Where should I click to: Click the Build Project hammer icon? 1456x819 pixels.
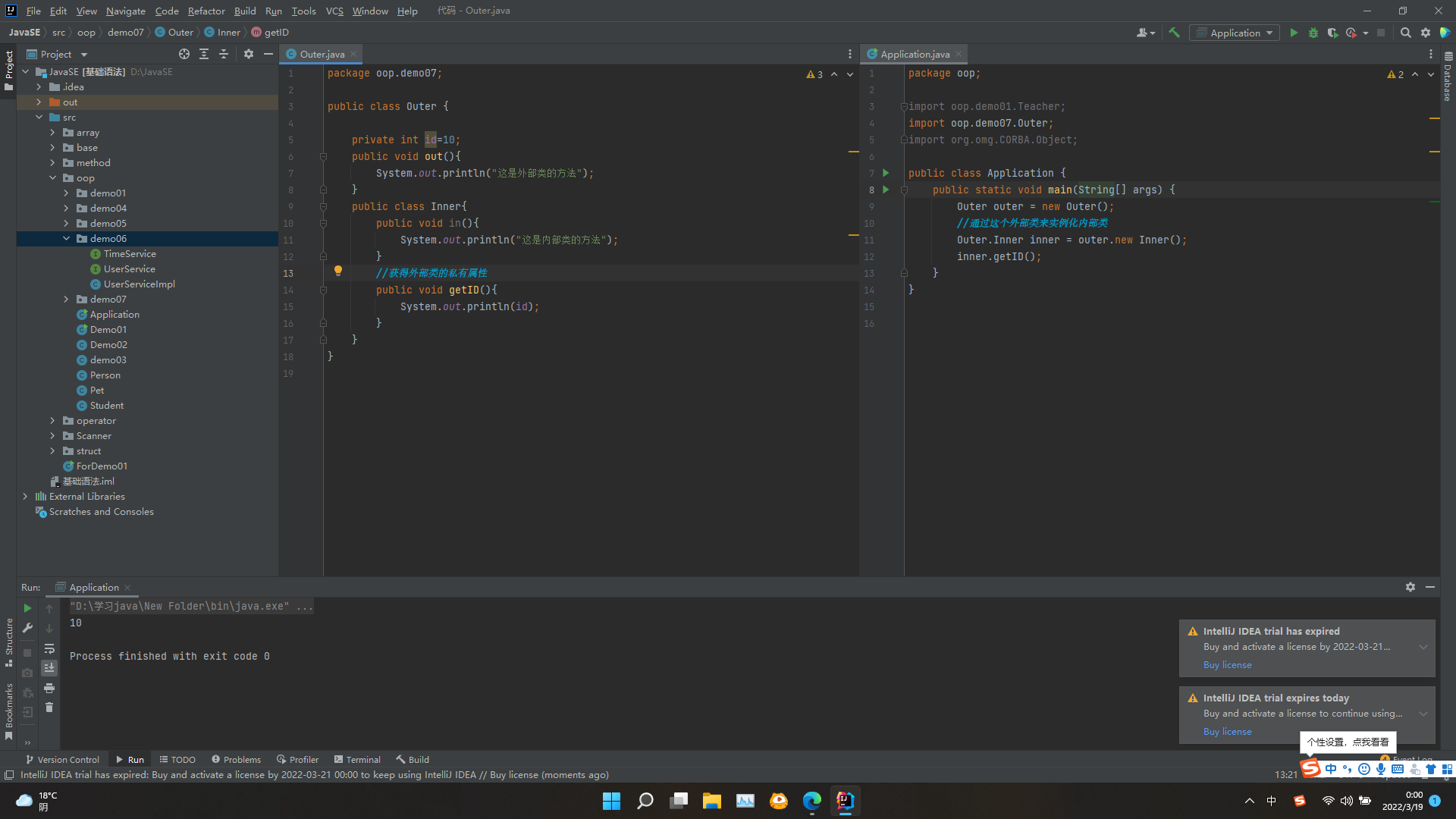(x=1174, y=33)
